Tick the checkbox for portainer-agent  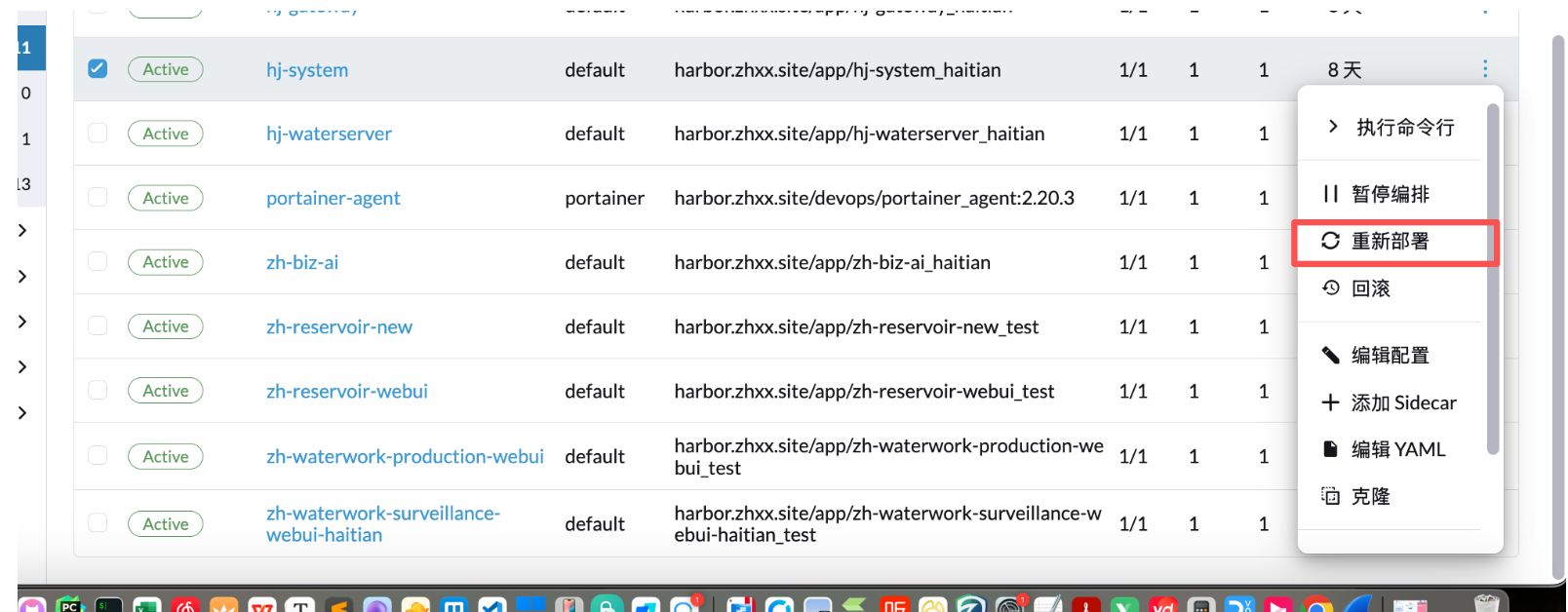[98, 198]
